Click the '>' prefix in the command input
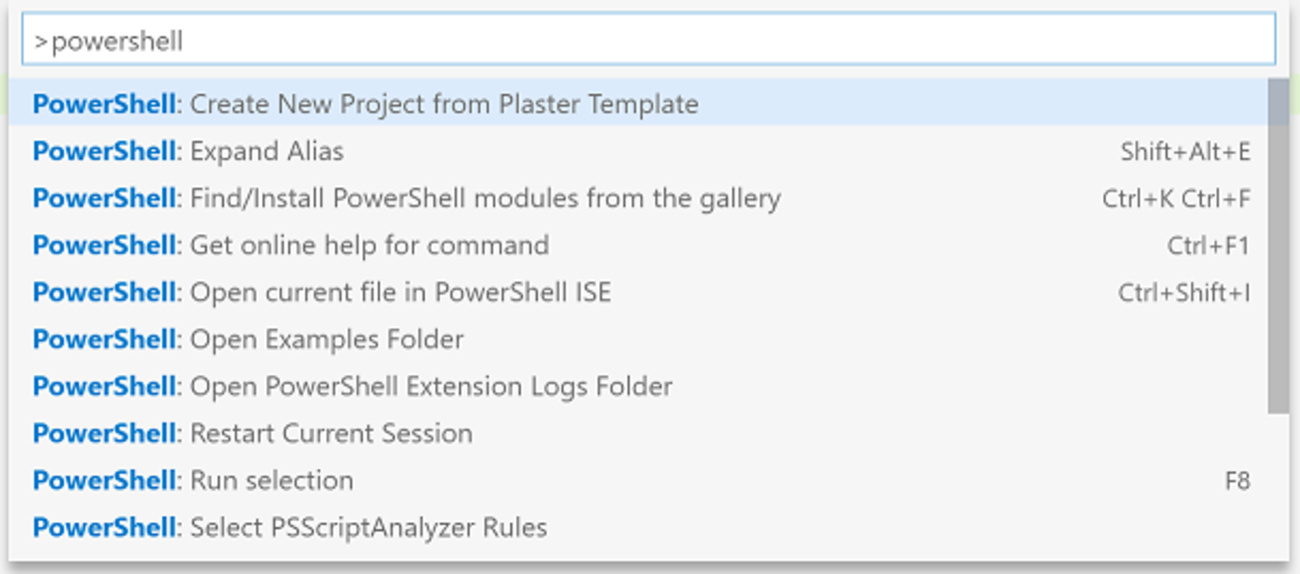Image resolution: width=1300 pixels, height=574 pixels. click(x=41, y=41)
